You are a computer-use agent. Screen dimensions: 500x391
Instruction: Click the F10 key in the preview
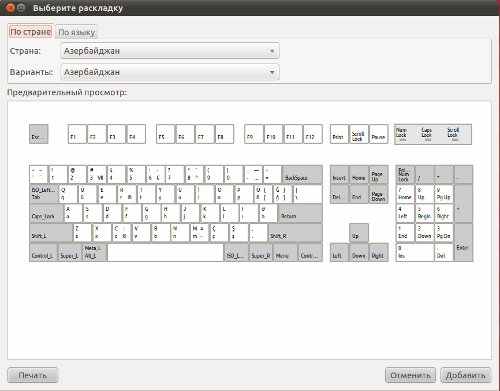[x=273, y=134]
